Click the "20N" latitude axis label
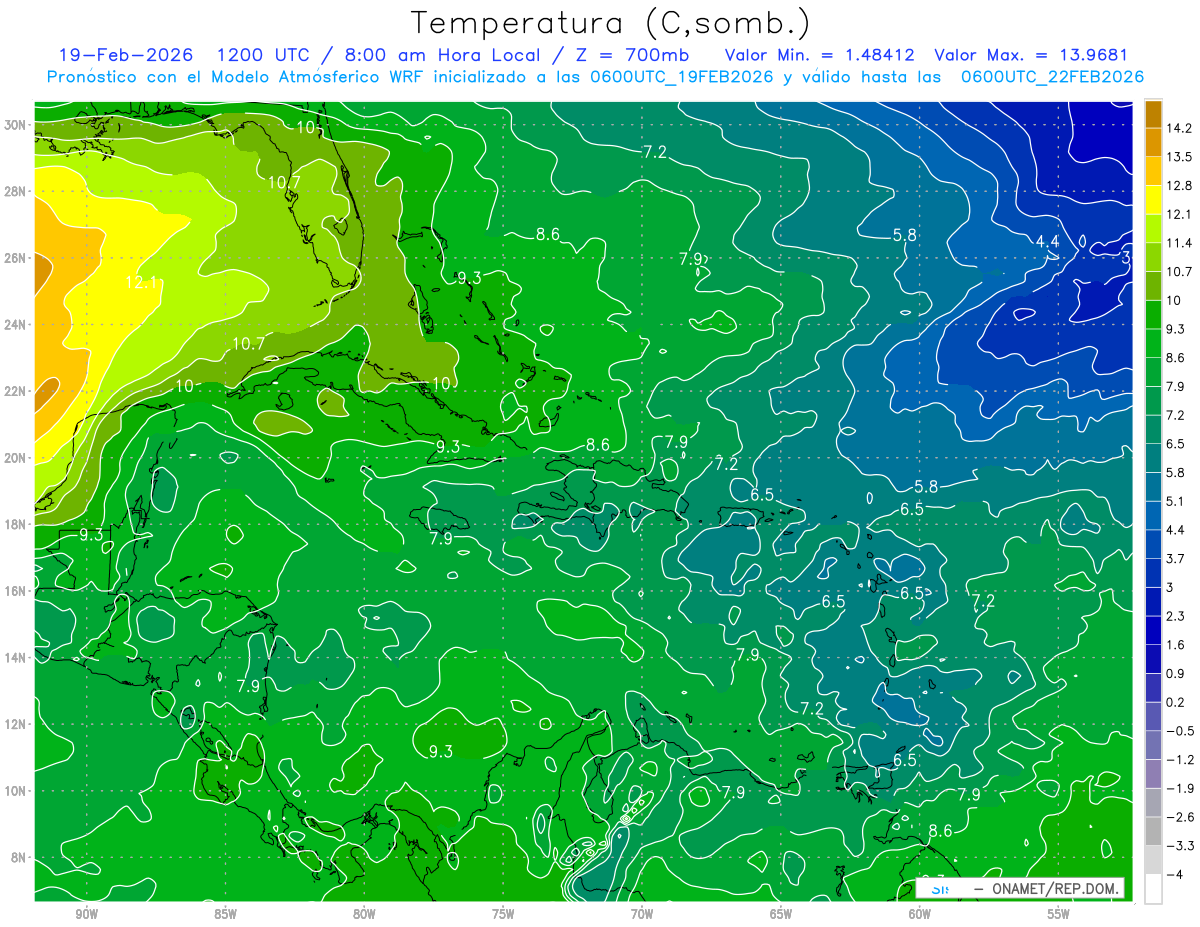Viewport: 1200px width, 927px height. [17, 457]
